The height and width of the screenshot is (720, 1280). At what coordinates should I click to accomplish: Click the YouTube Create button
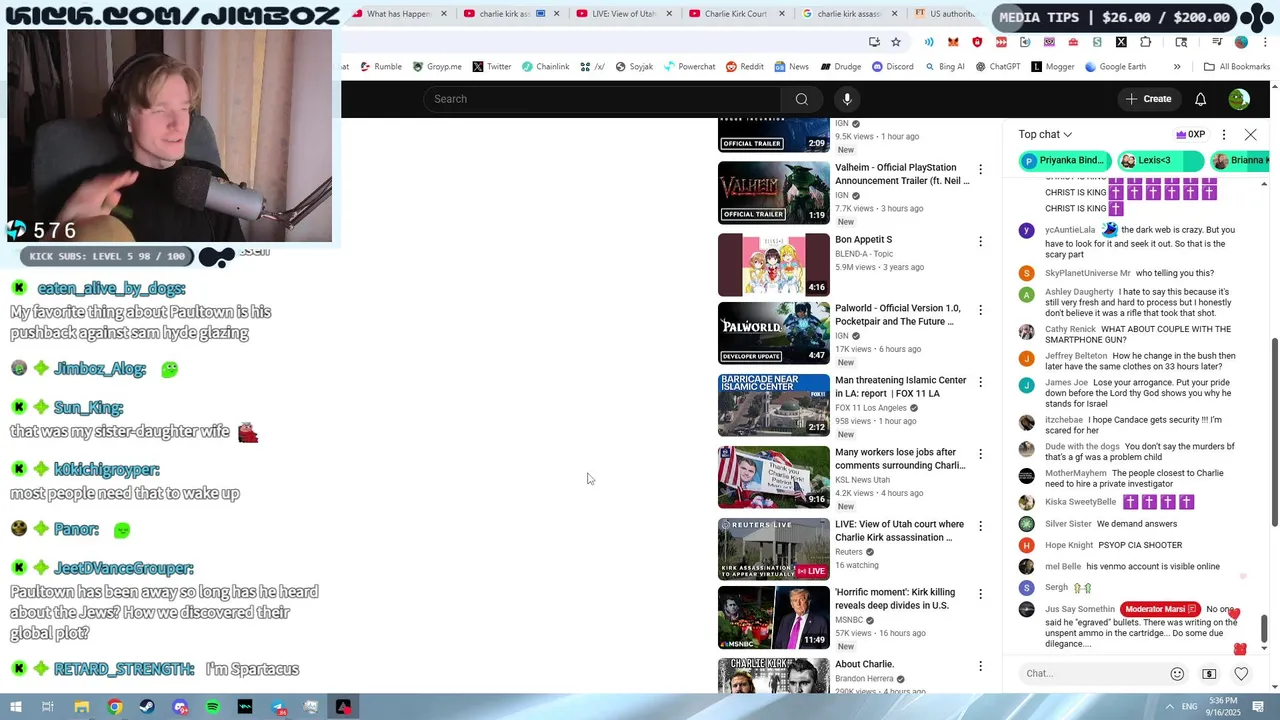coord(1148,99)
